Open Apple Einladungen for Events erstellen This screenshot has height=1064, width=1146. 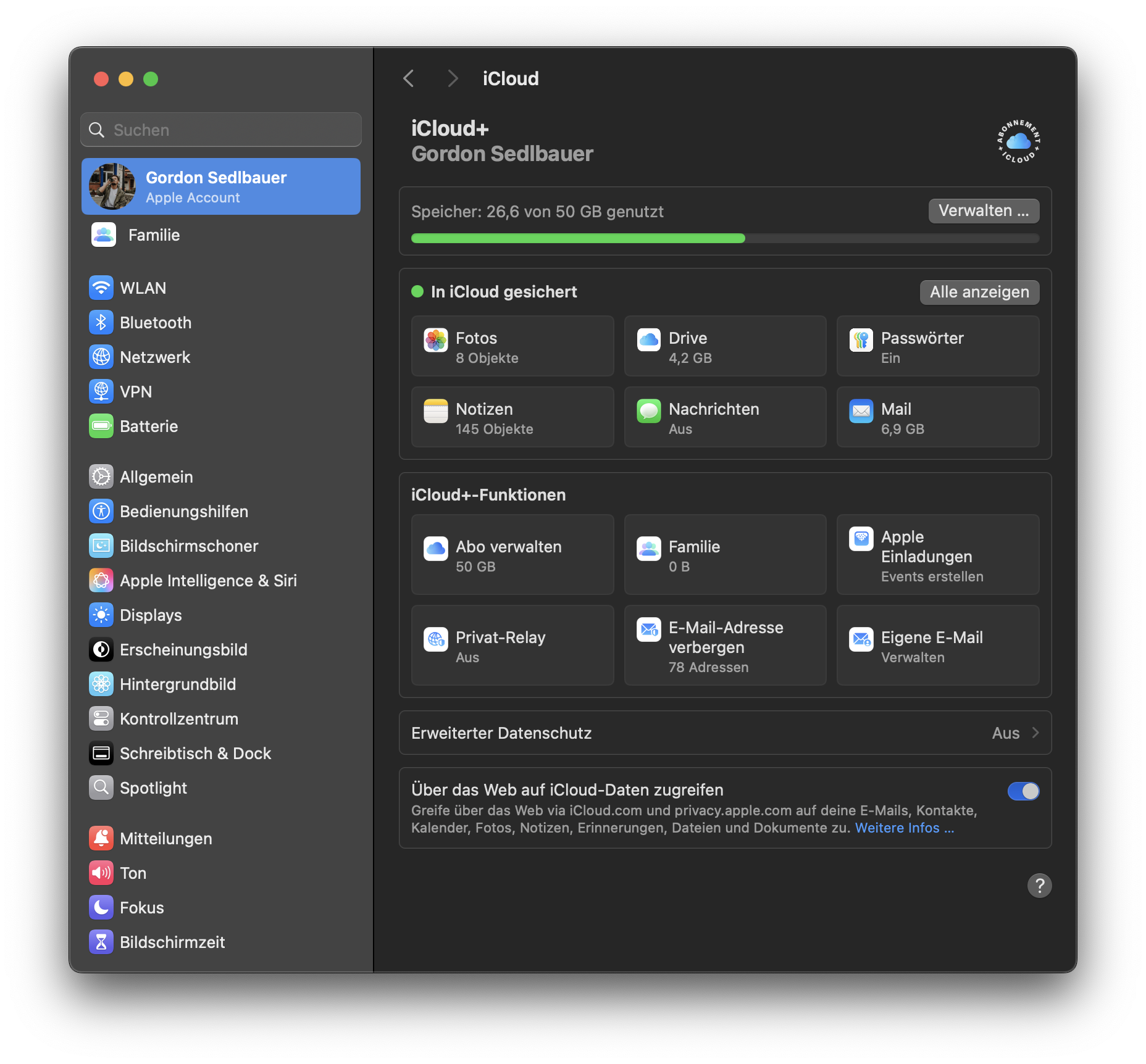click(937, 555)
